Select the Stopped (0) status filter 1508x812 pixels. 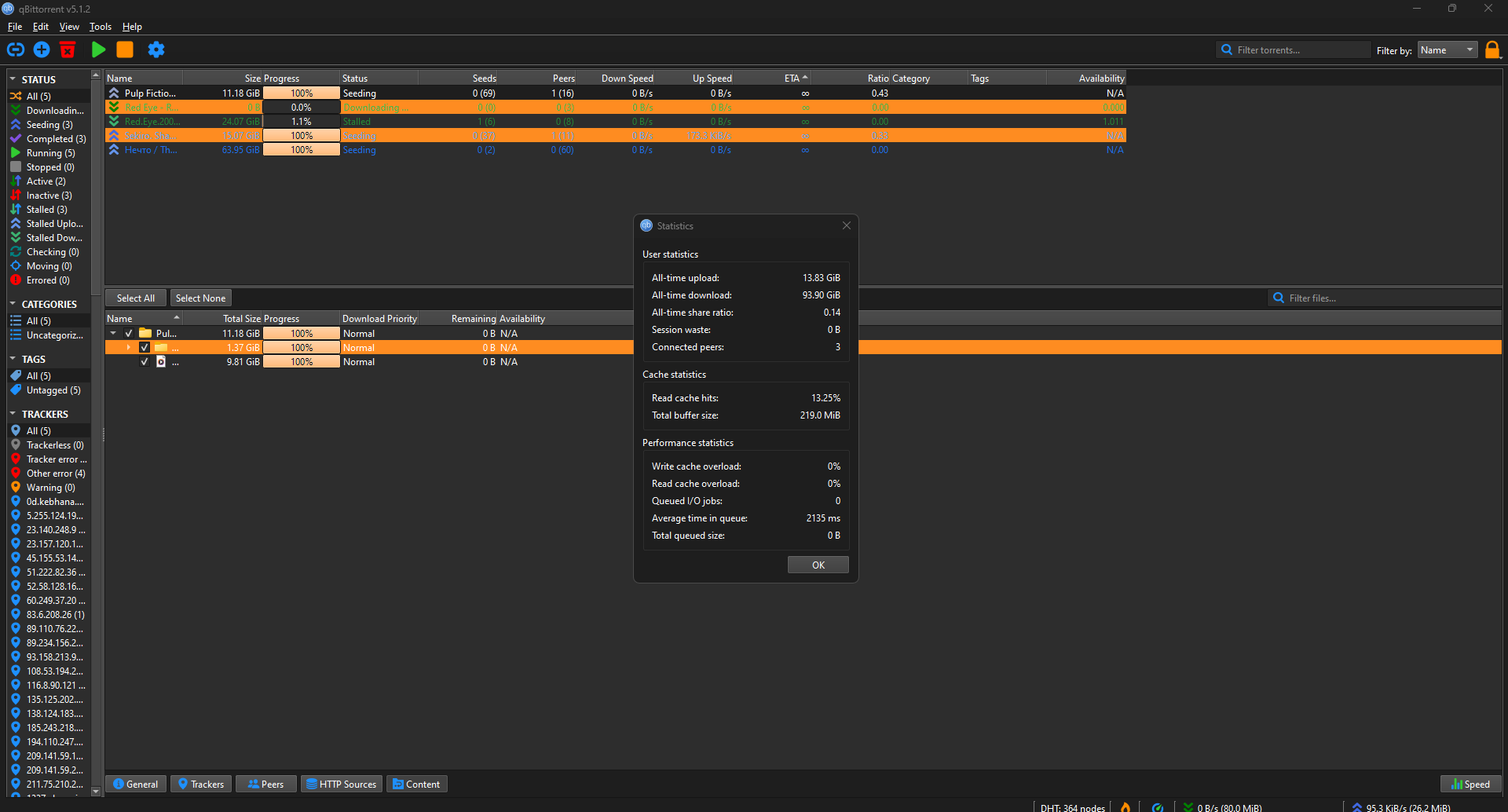pos(49,167)
